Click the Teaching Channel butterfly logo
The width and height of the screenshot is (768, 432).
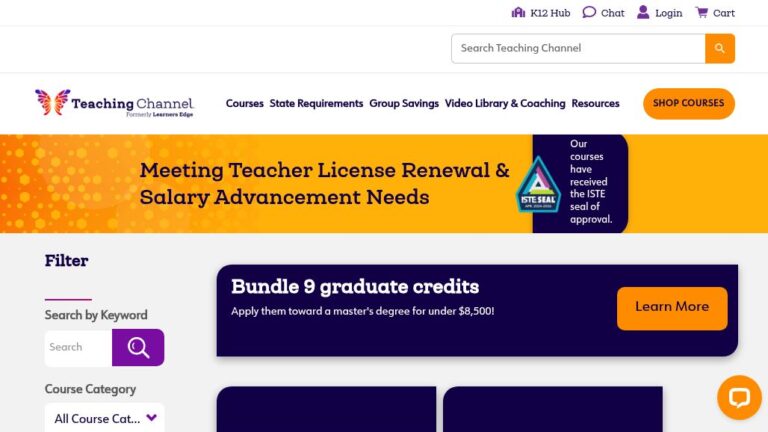114,103
